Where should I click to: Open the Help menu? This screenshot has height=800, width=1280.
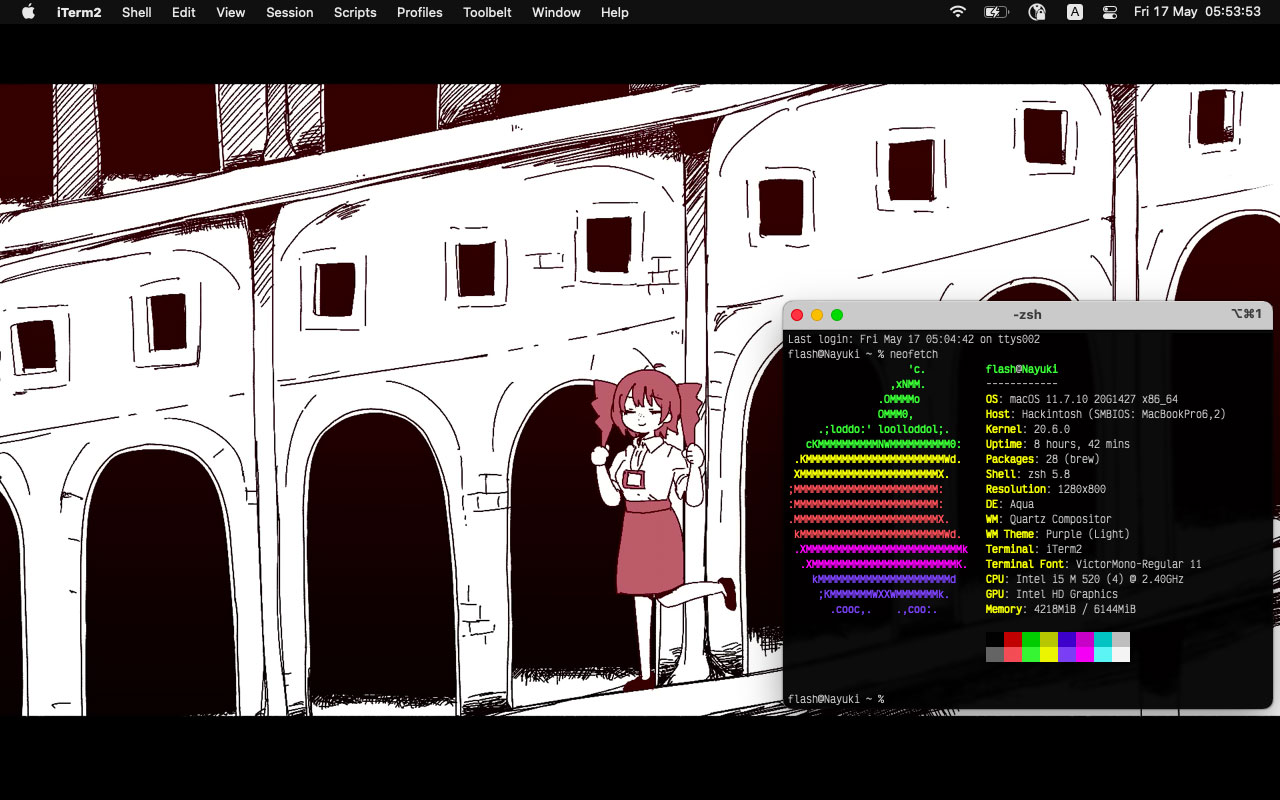click(x=615, y=12)
